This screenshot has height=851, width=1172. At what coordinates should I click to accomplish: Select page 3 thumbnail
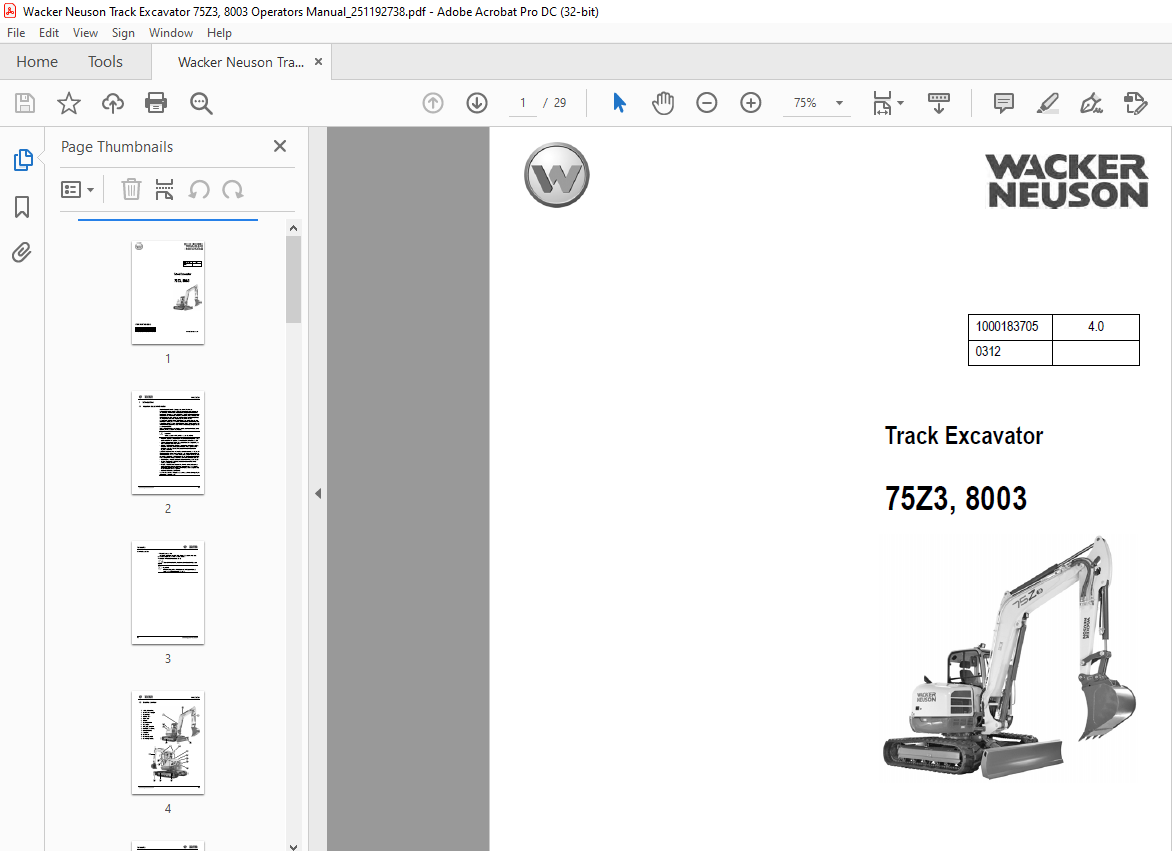(168, 592)
